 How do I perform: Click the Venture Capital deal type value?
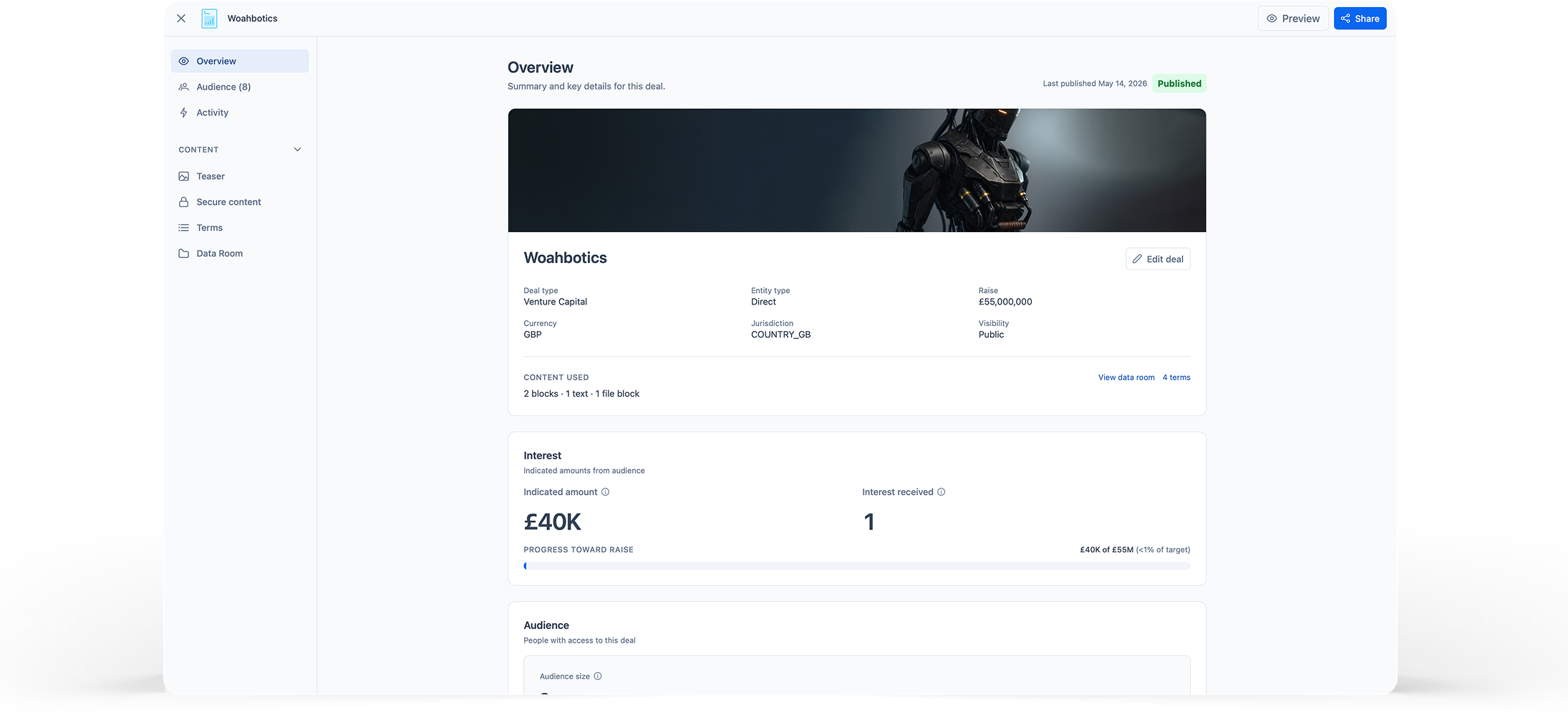tap(555, 302)
